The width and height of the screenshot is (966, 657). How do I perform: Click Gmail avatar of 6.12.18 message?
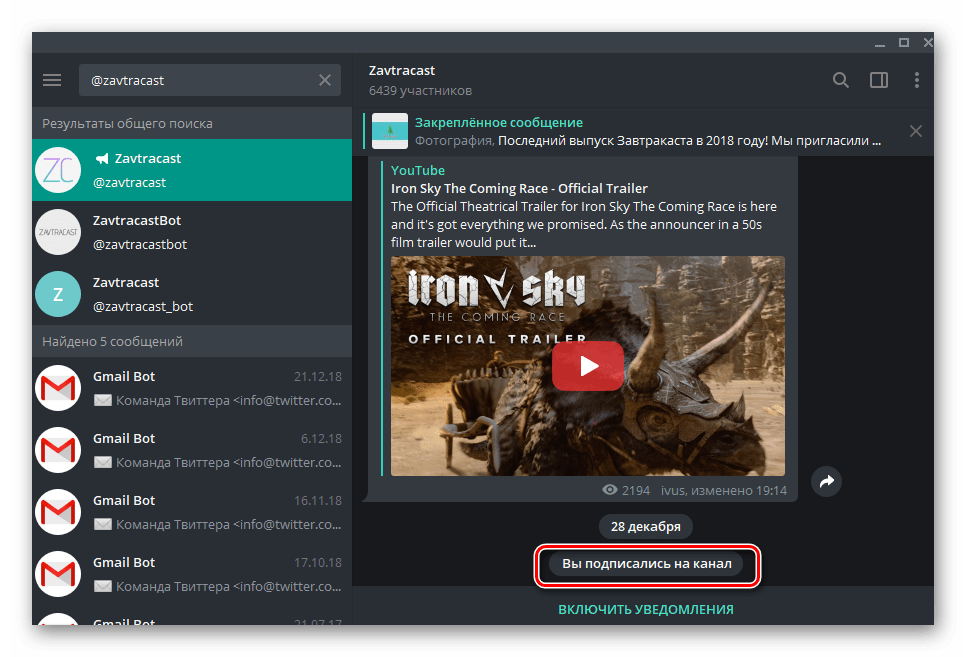58,451
